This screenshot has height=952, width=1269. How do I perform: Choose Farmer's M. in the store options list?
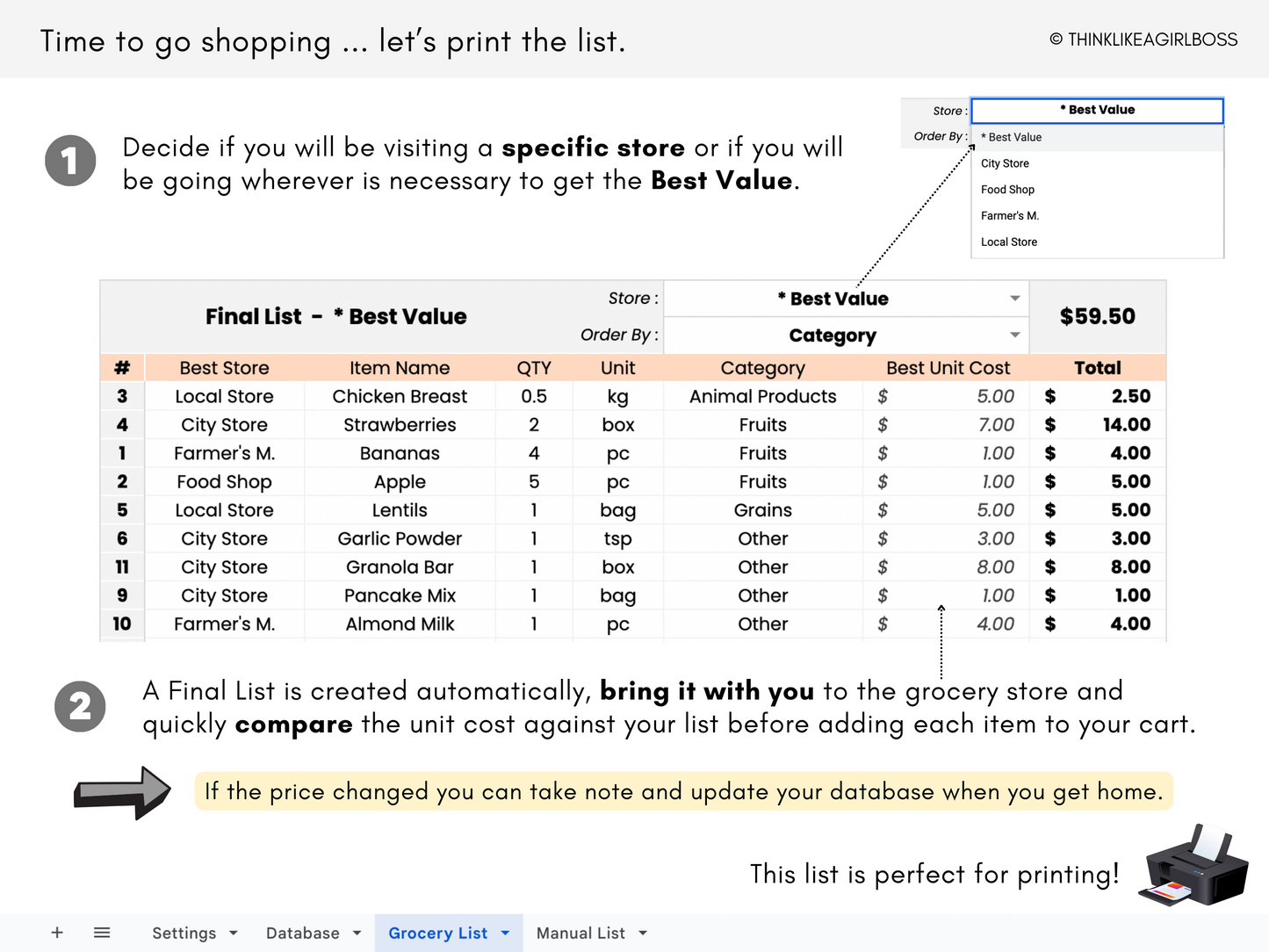pyautogui.click(x=1010, y=215)
